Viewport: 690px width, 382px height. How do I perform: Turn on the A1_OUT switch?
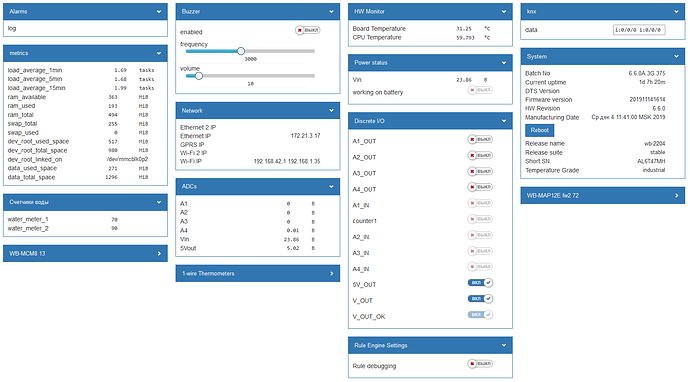click(x=480, y=140)
